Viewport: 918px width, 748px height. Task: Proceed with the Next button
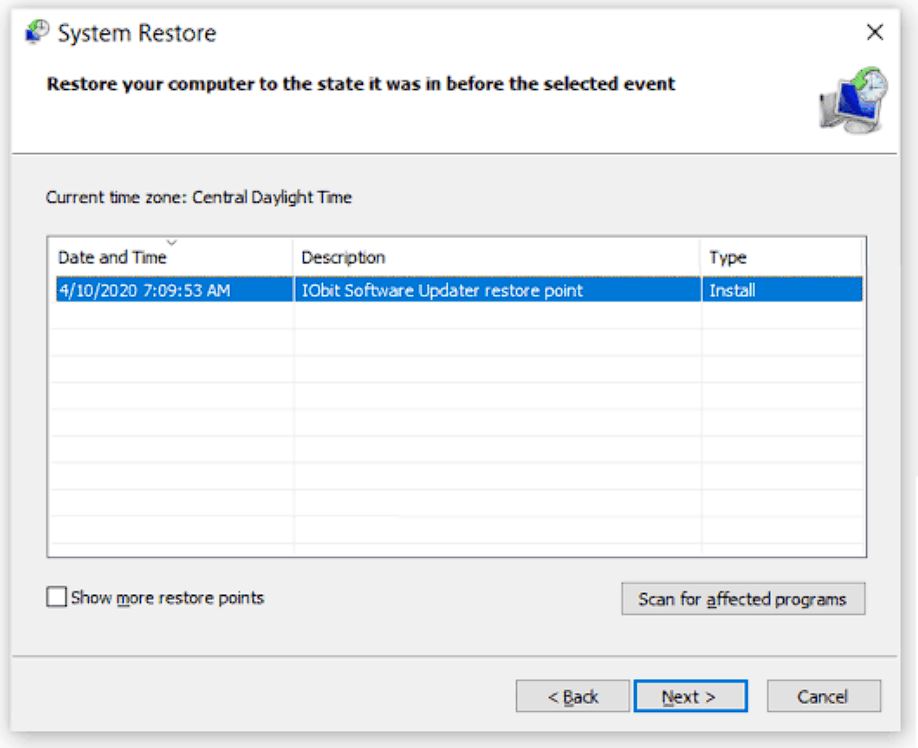click(x=690, y=696)
